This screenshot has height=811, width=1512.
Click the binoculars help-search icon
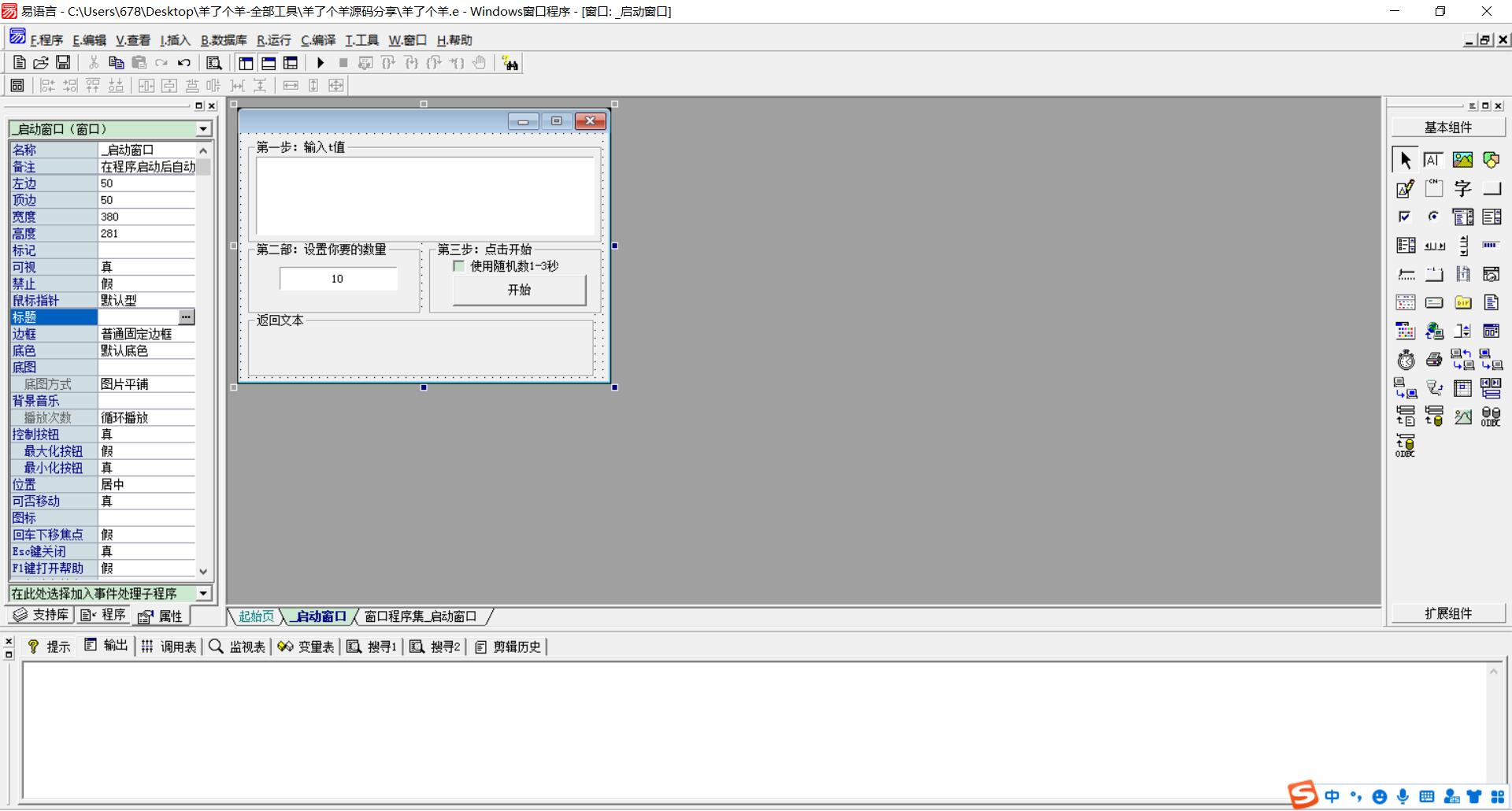510,63
